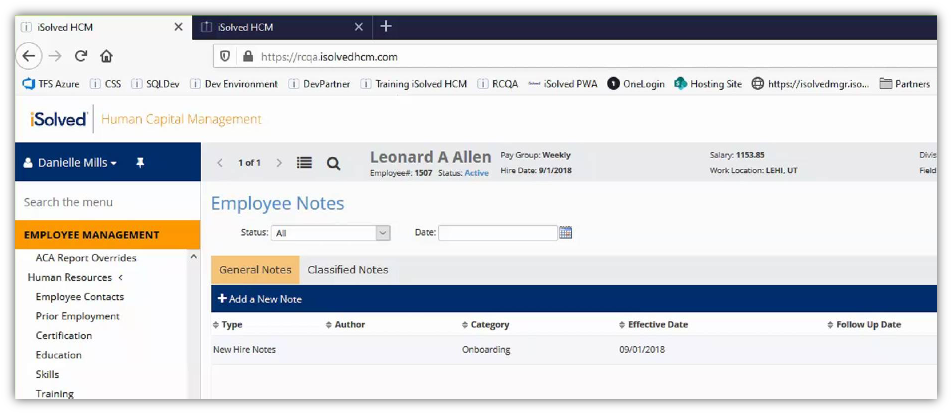Open the Status dropdown set to All
This screenshot has width=952, height=414.
click(x=330, y=232)
